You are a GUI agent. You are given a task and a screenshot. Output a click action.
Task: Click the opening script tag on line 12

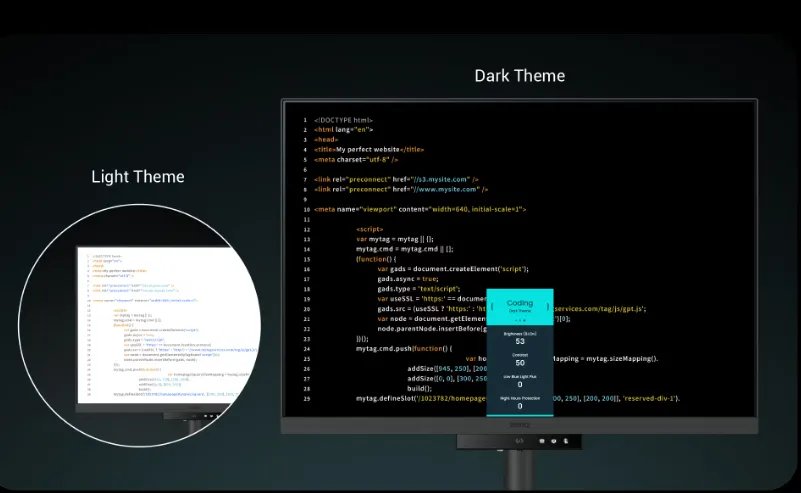click(x=370, y=229)
